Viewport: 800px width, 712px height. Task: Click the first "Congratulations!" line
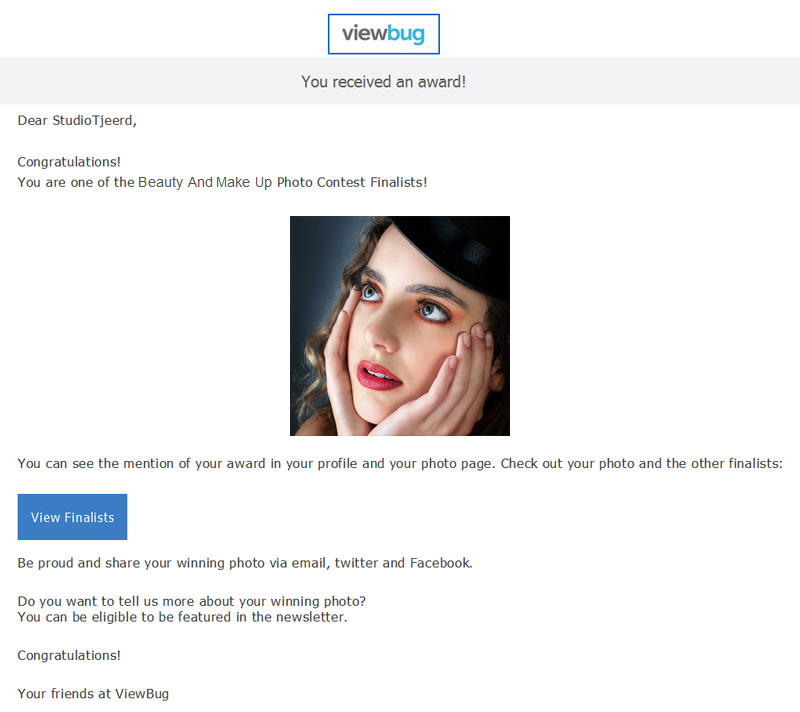(69, 162)
